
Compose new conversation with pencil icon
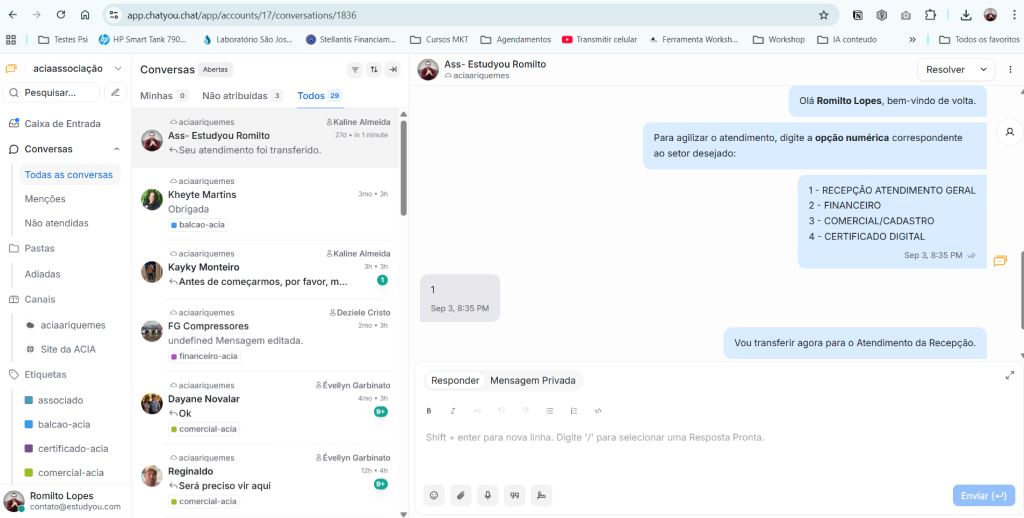click(x=116, y=92)
